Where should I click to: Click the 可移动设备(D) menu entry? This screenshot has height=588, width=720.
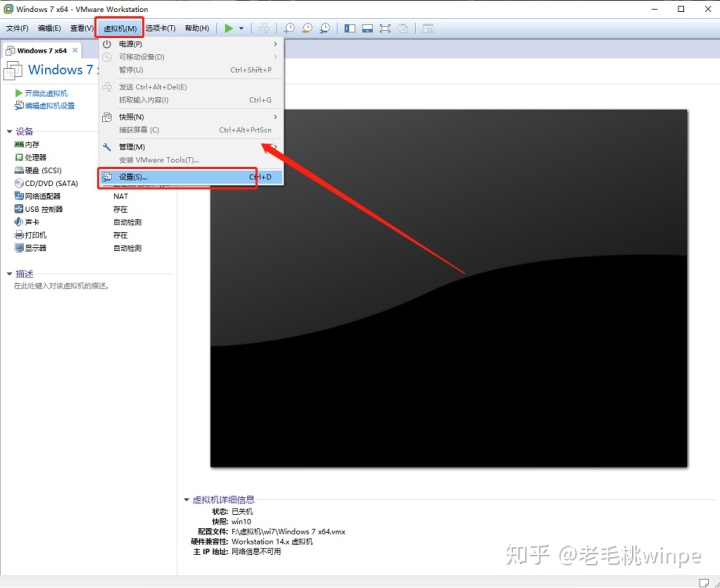click(191, 57)
